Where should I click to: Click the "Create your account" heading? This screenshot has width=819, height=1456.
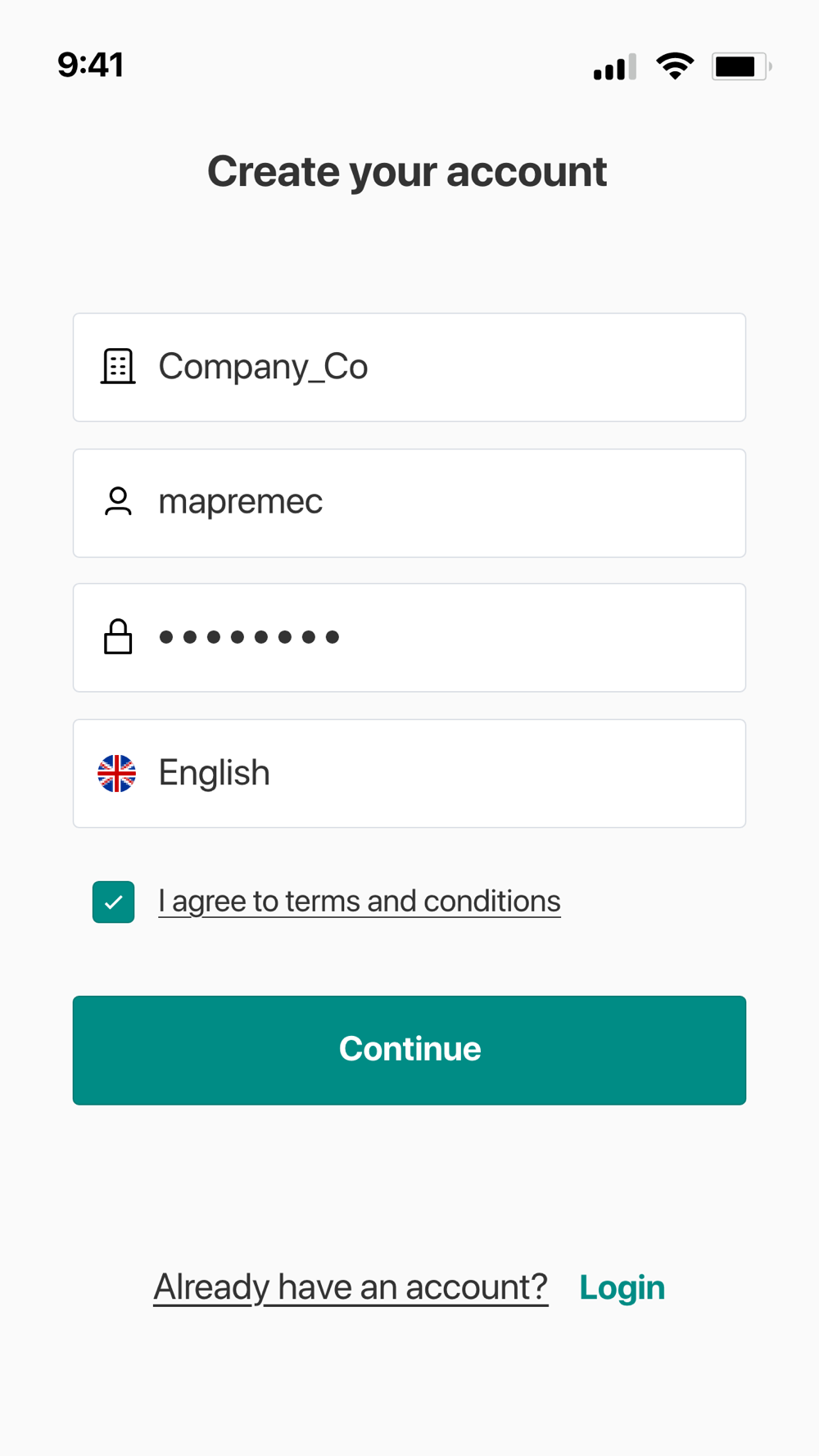[x=407, y=172]
